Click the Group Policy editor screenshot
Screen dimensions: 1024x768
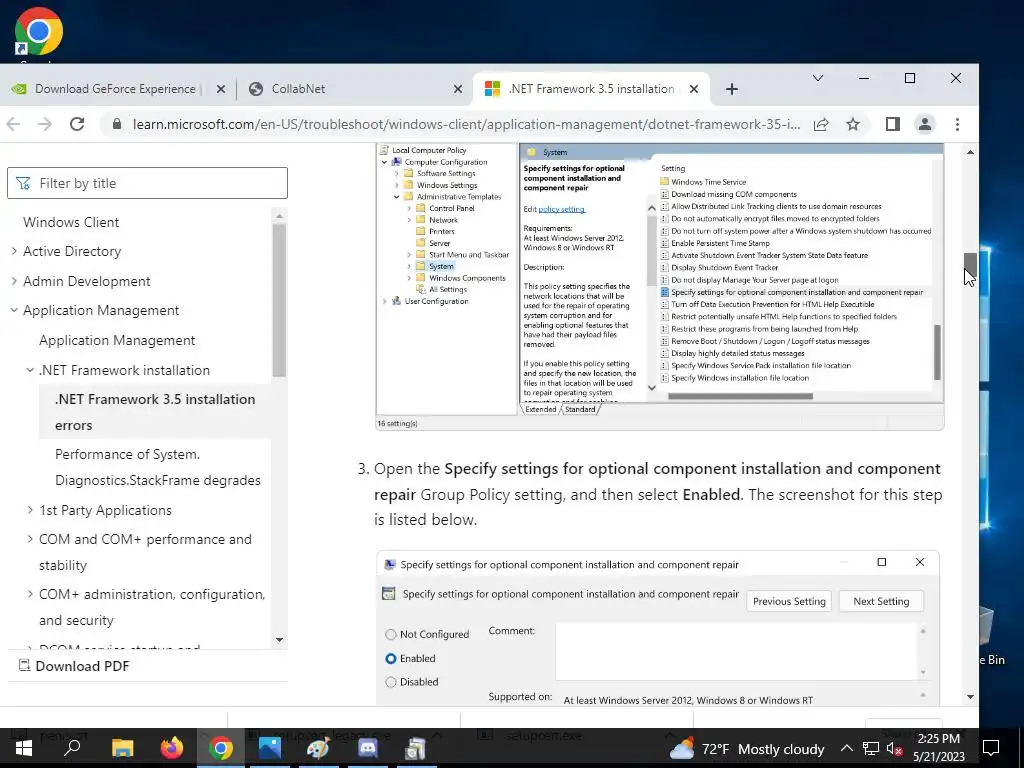660,286
